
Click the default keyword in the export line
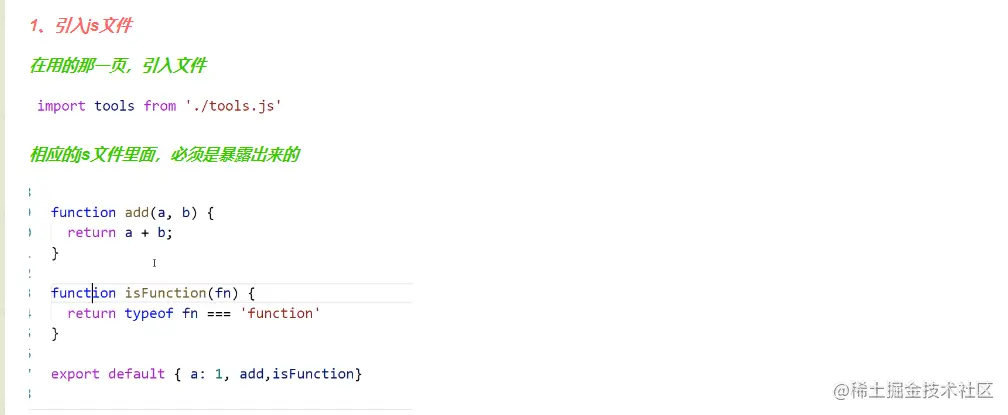pyautogui.click(x=136, y=373)
